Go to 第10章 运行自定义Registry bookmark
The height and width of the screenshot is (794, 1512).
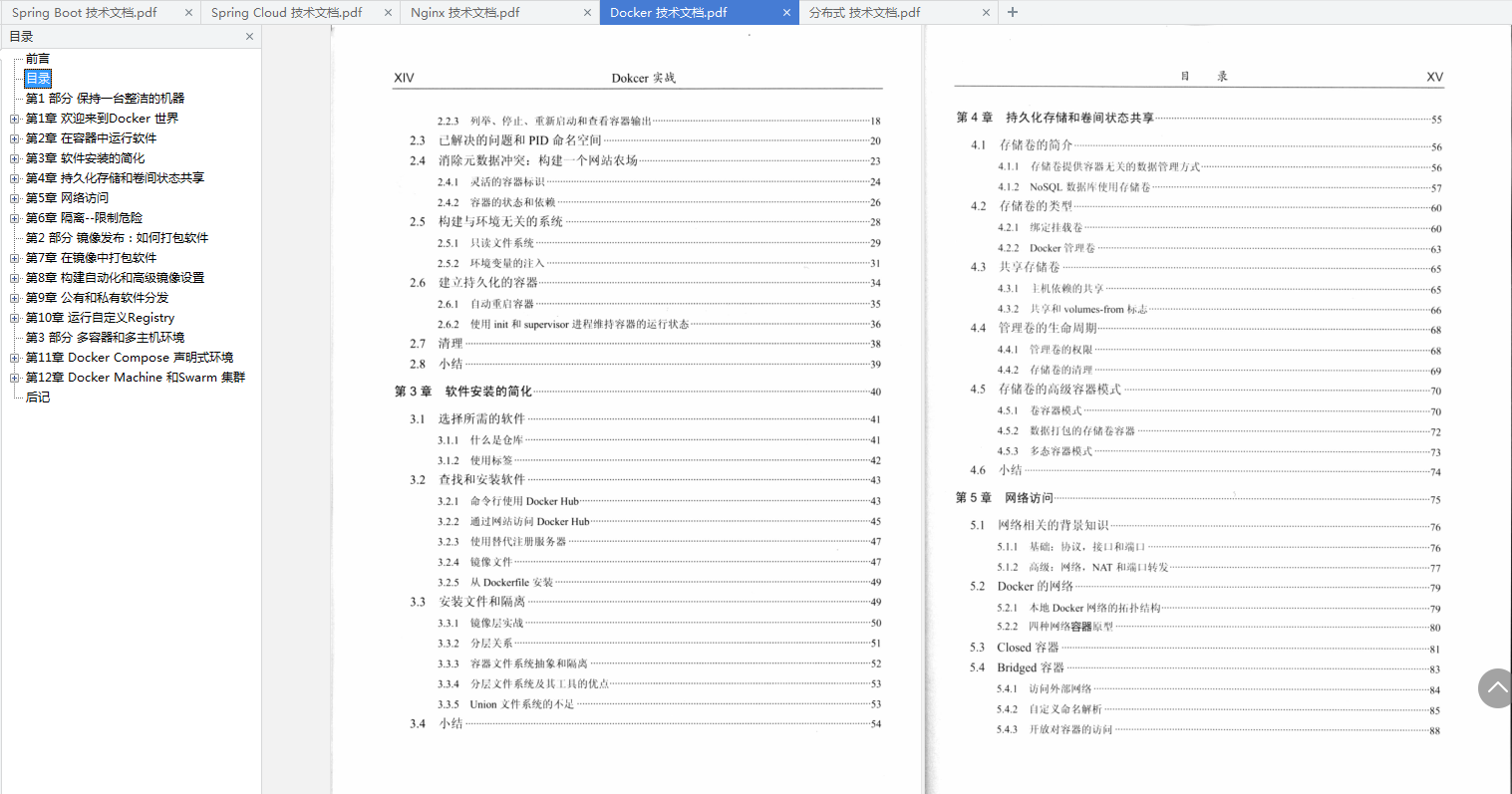click(x=100, y=318)
